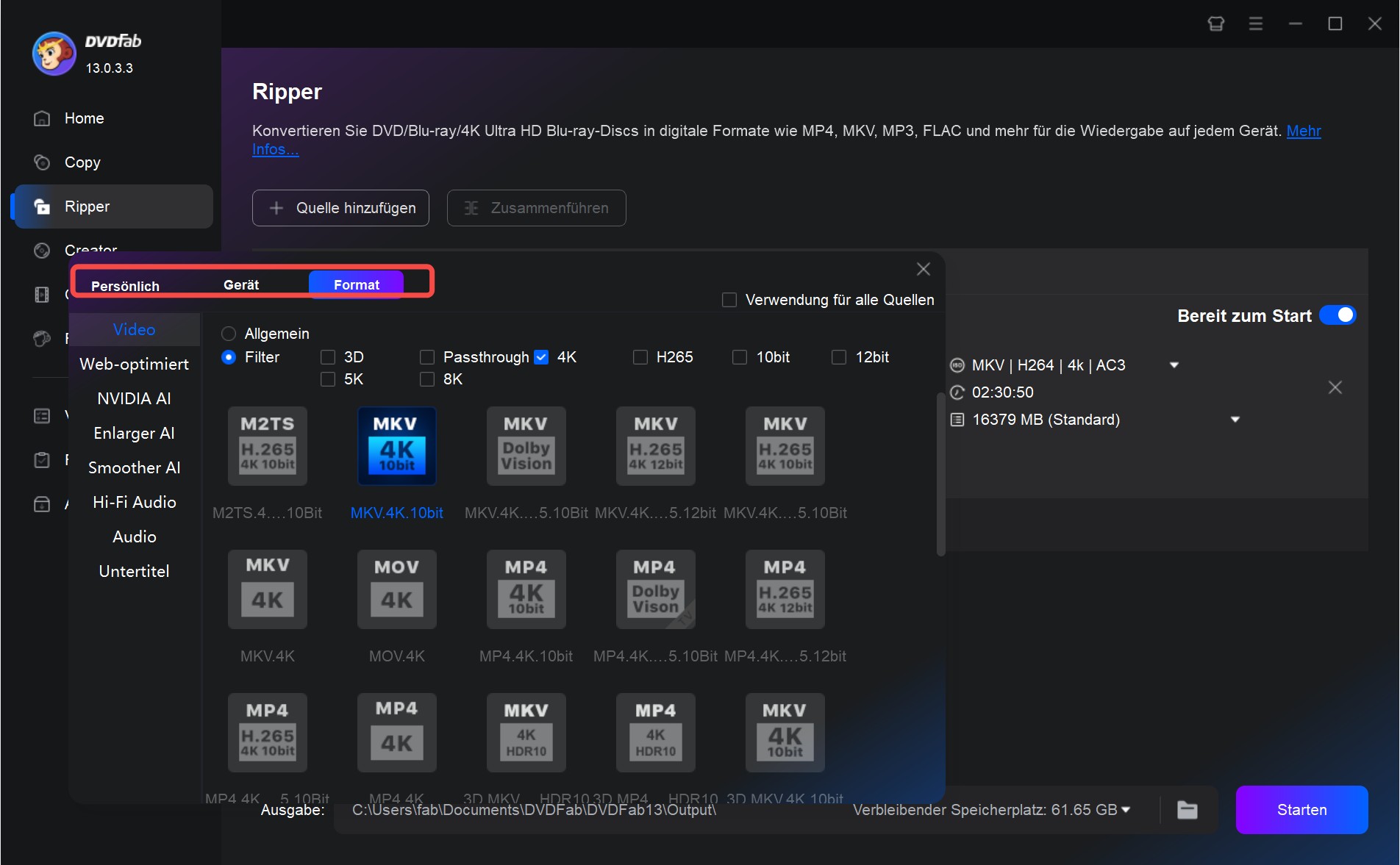Check Verwendung für alle Quellen

pos(729,300)
